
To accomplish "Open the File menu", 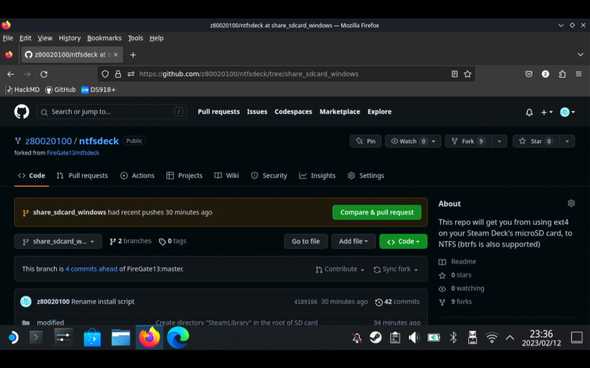I will pyautogui.click(x=8, y=38).
